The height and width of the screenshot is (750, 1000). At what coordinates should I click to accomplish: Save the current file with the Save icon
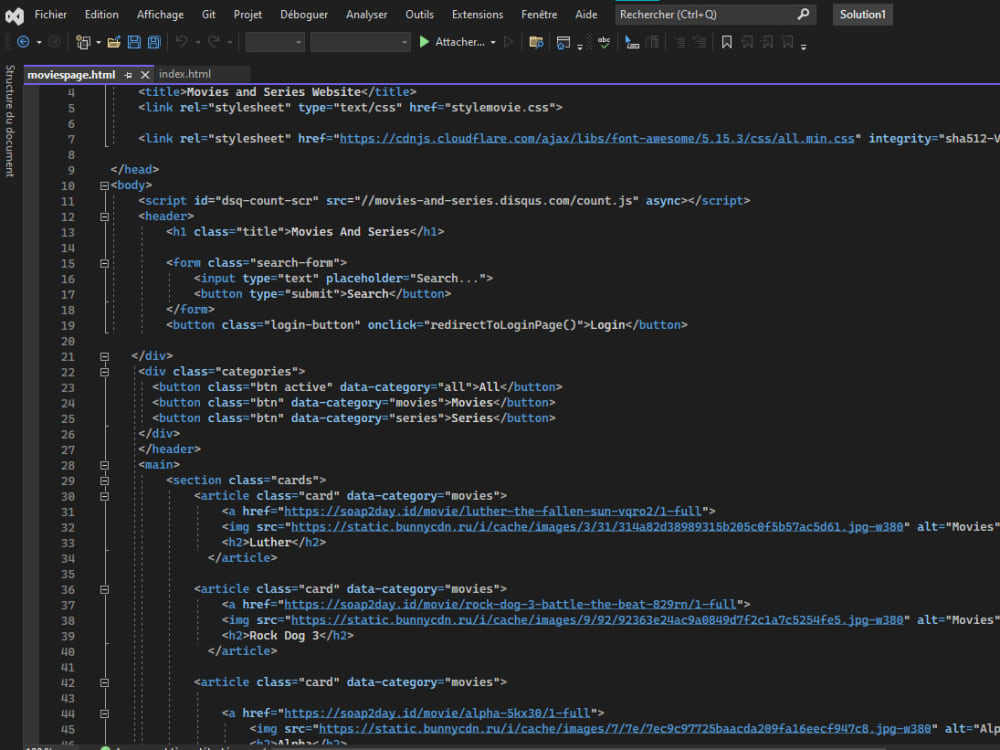click(135, 42)
